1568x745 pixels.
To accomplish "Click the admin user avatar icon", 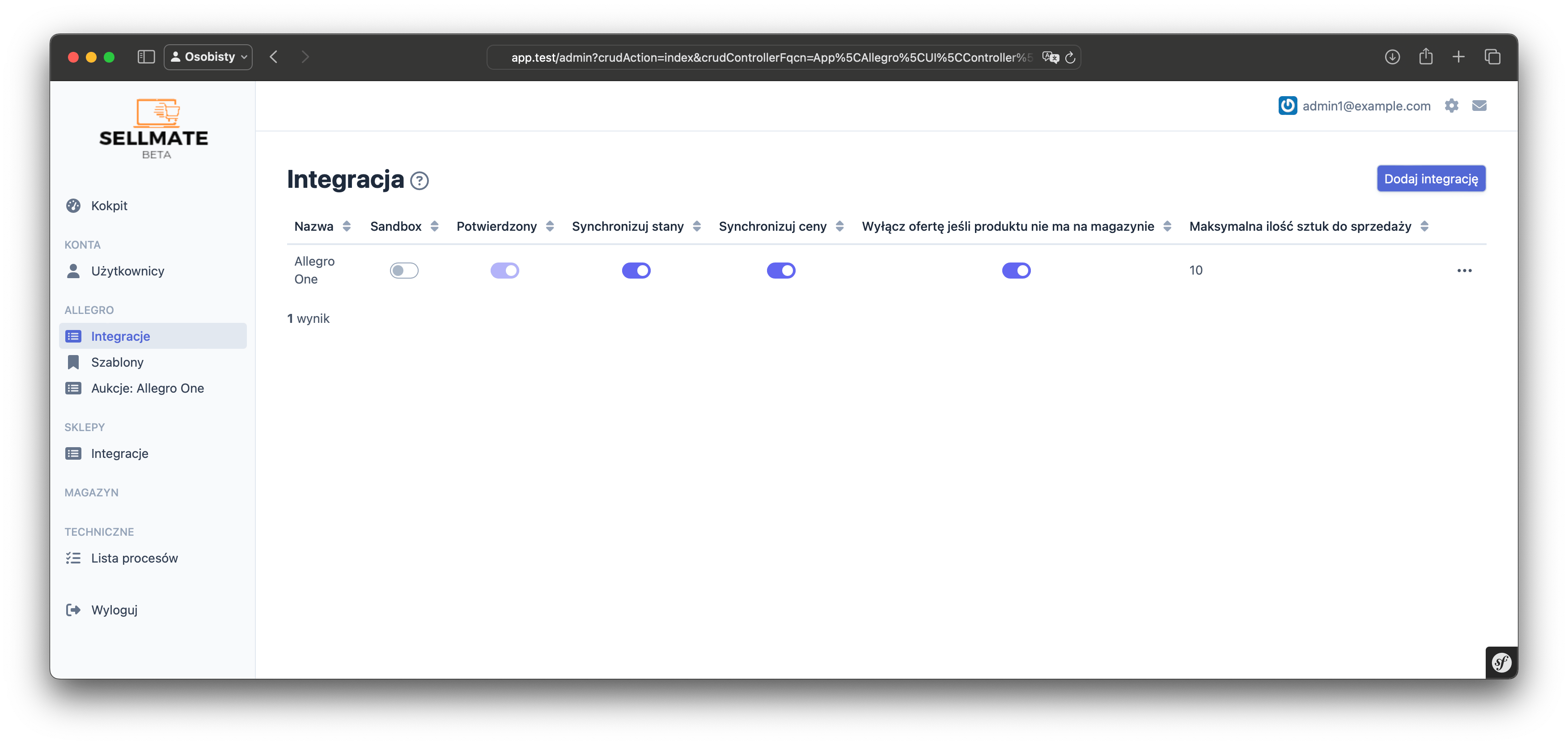I will [1288, 106].
